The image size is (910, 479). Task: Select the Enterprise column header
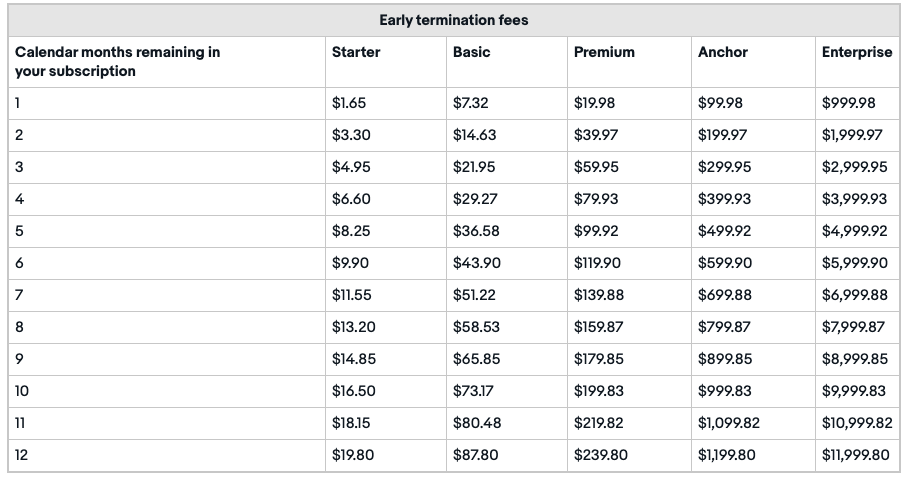[856, 52]
